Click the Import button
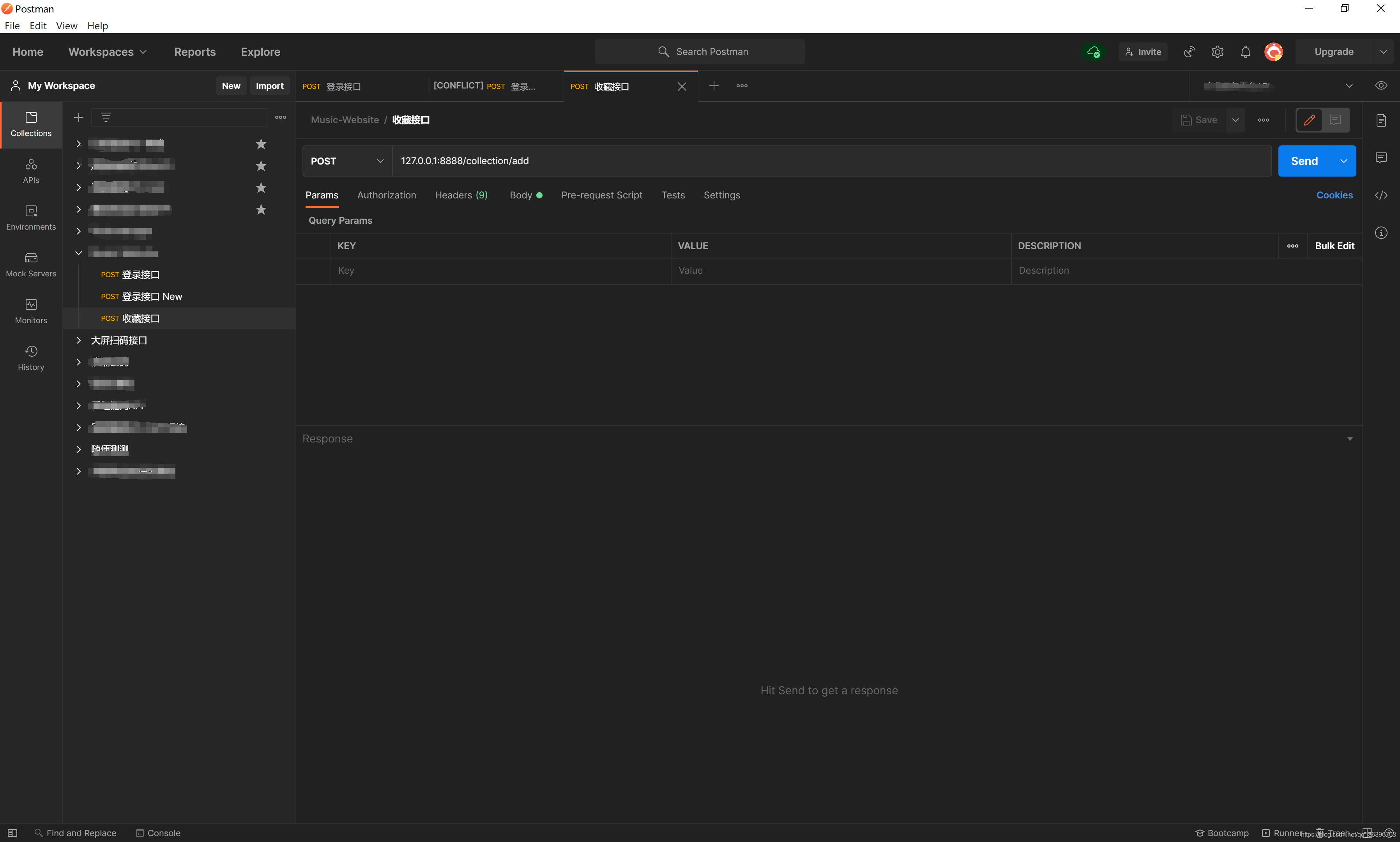The image size is (1400, 842). pos(269,86)
